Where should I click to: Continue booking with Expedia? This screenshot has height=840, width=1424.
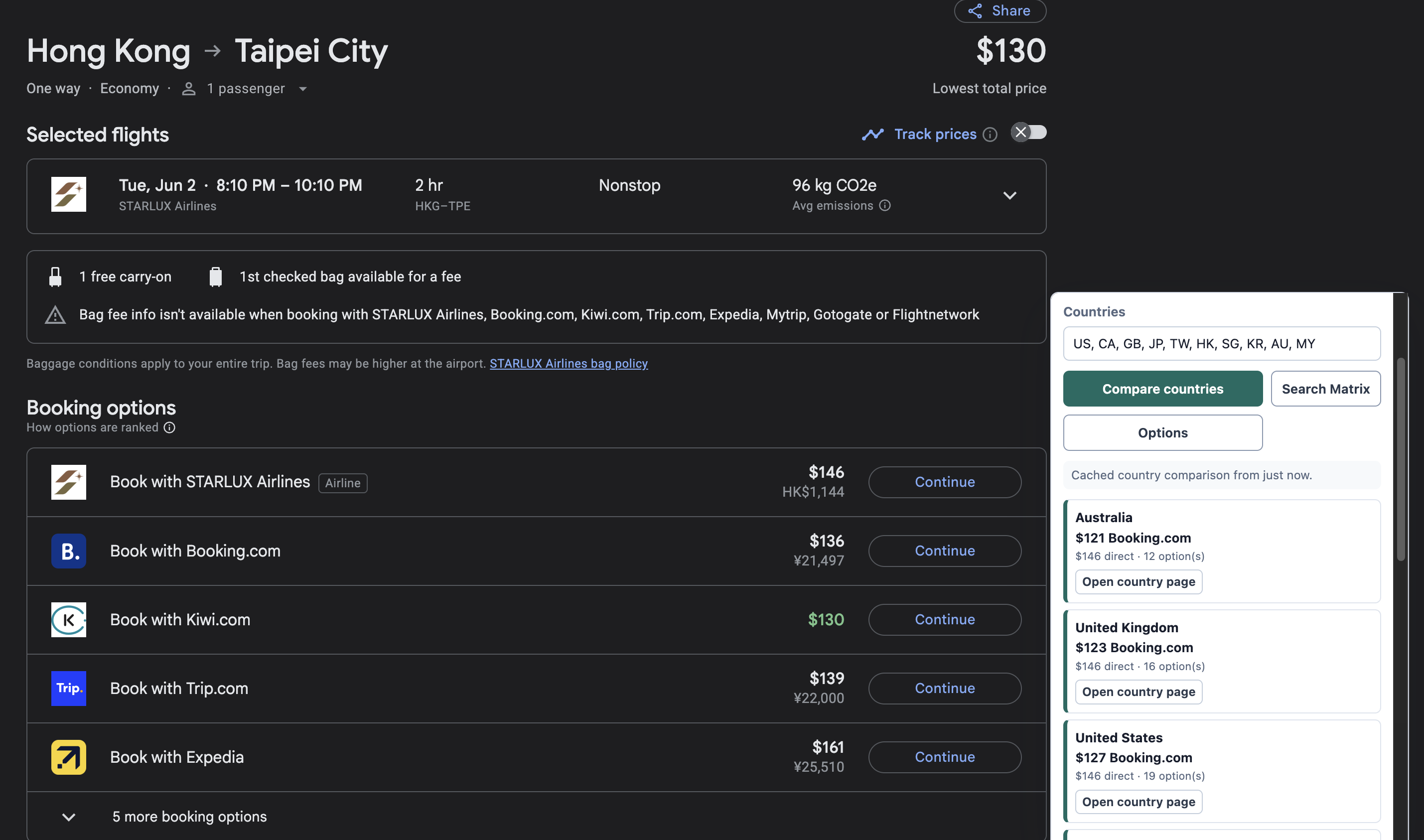tap(945, 757)
